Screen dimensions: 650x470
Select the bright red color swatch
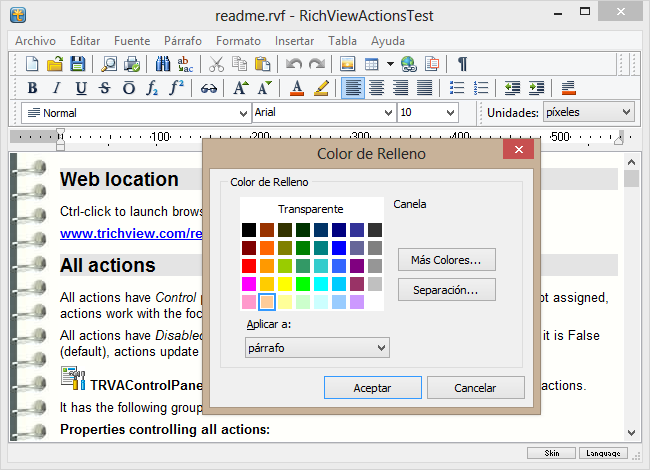(x=249, y=266)
